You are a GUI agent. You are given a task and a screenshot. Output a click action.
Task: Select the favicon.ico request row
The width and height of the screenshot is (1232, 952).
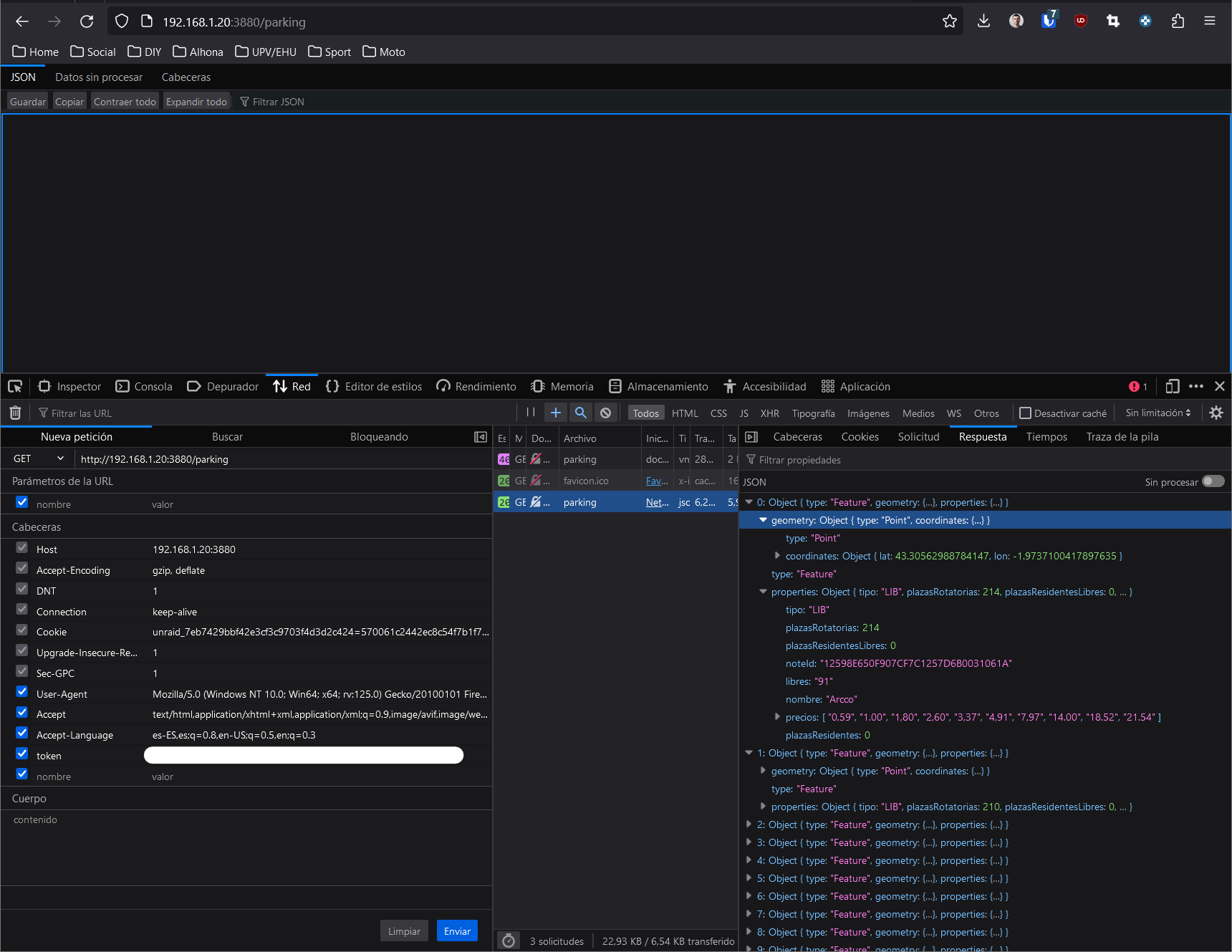pyautogui.click(x=616, y=481)
